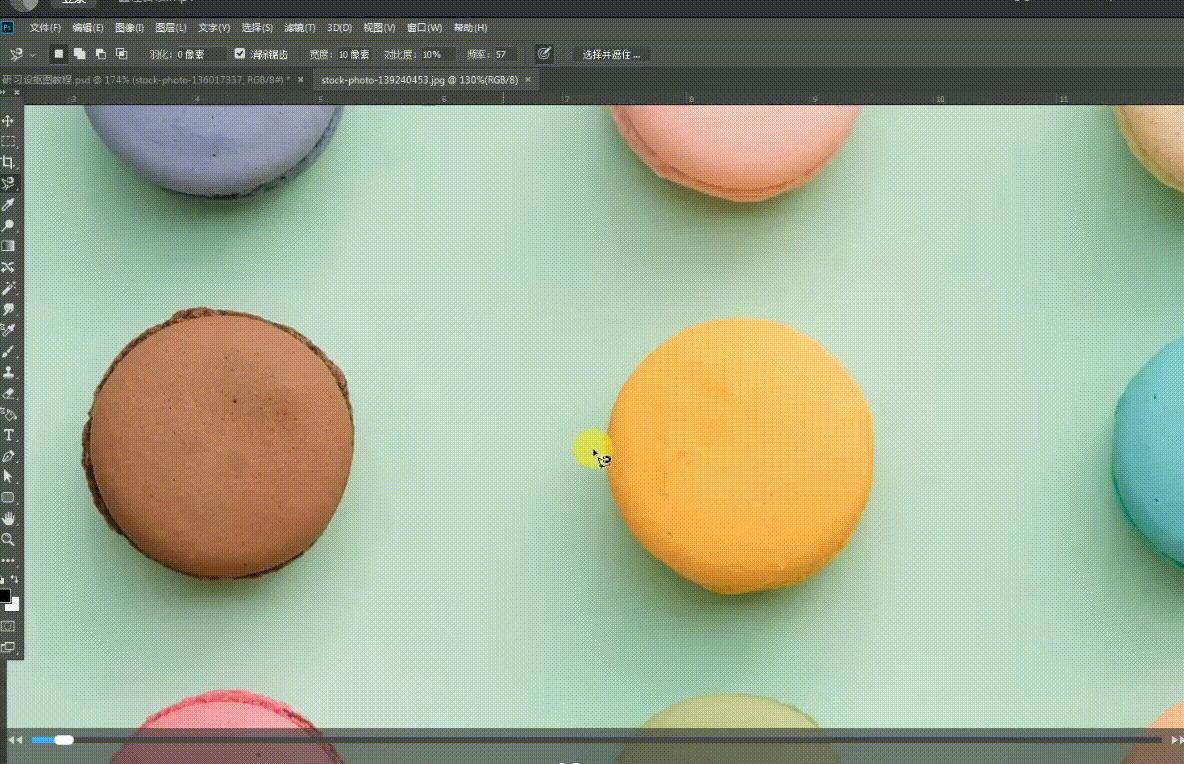Image resolution: width=1184 pixels, height=764 pixels.
Task: Toggle the tablet pen pressure button
Action: [x=544, y=54]
